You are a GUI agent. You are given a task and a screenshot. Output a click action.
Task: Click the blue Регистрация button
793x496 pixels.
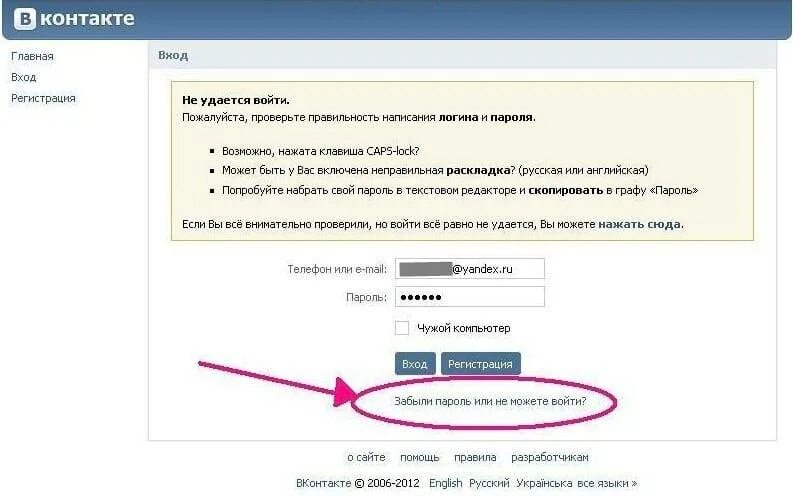480,364
